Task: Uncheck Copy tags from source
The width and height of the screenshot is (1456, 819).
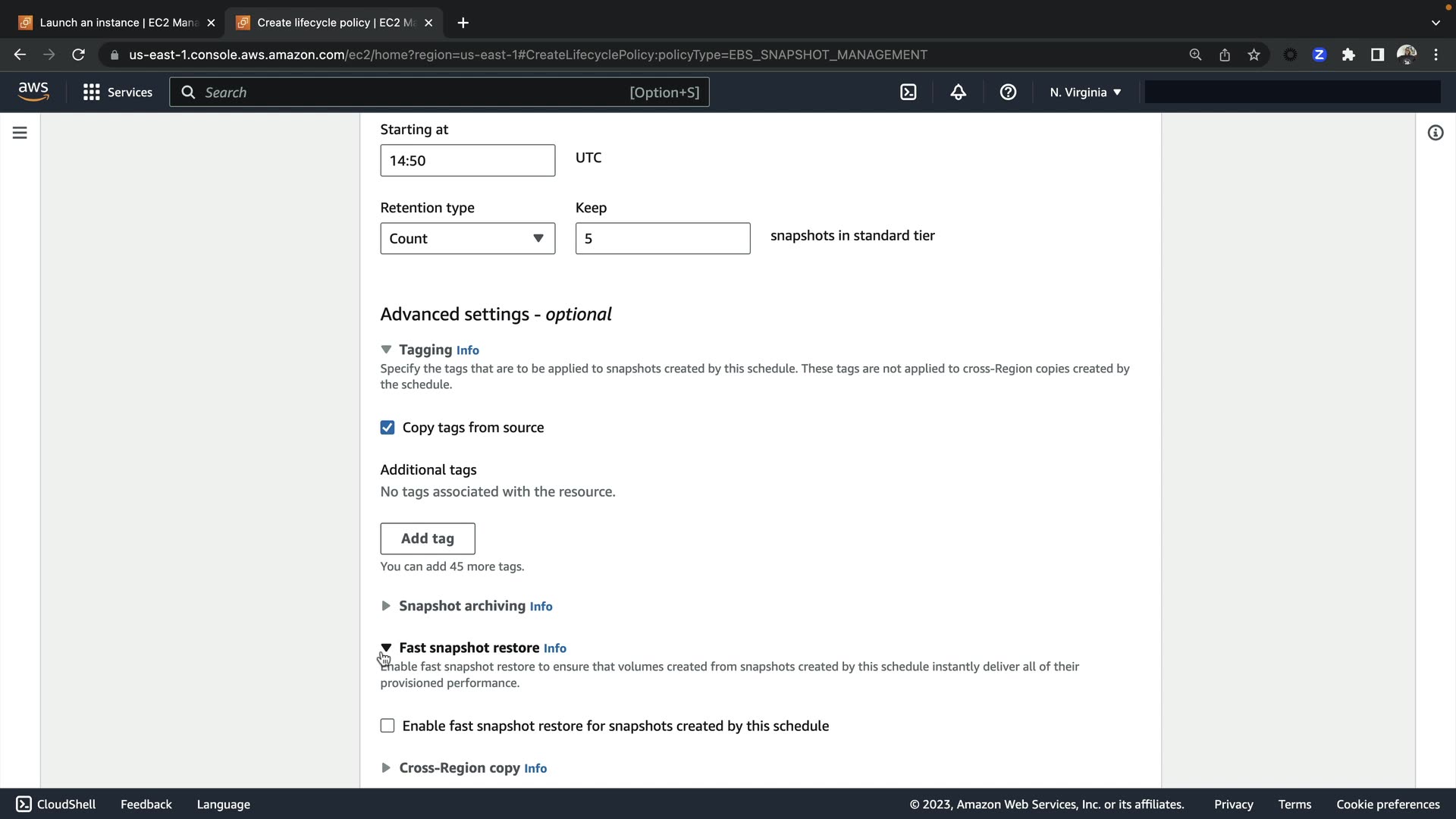Action: point(388,428)
